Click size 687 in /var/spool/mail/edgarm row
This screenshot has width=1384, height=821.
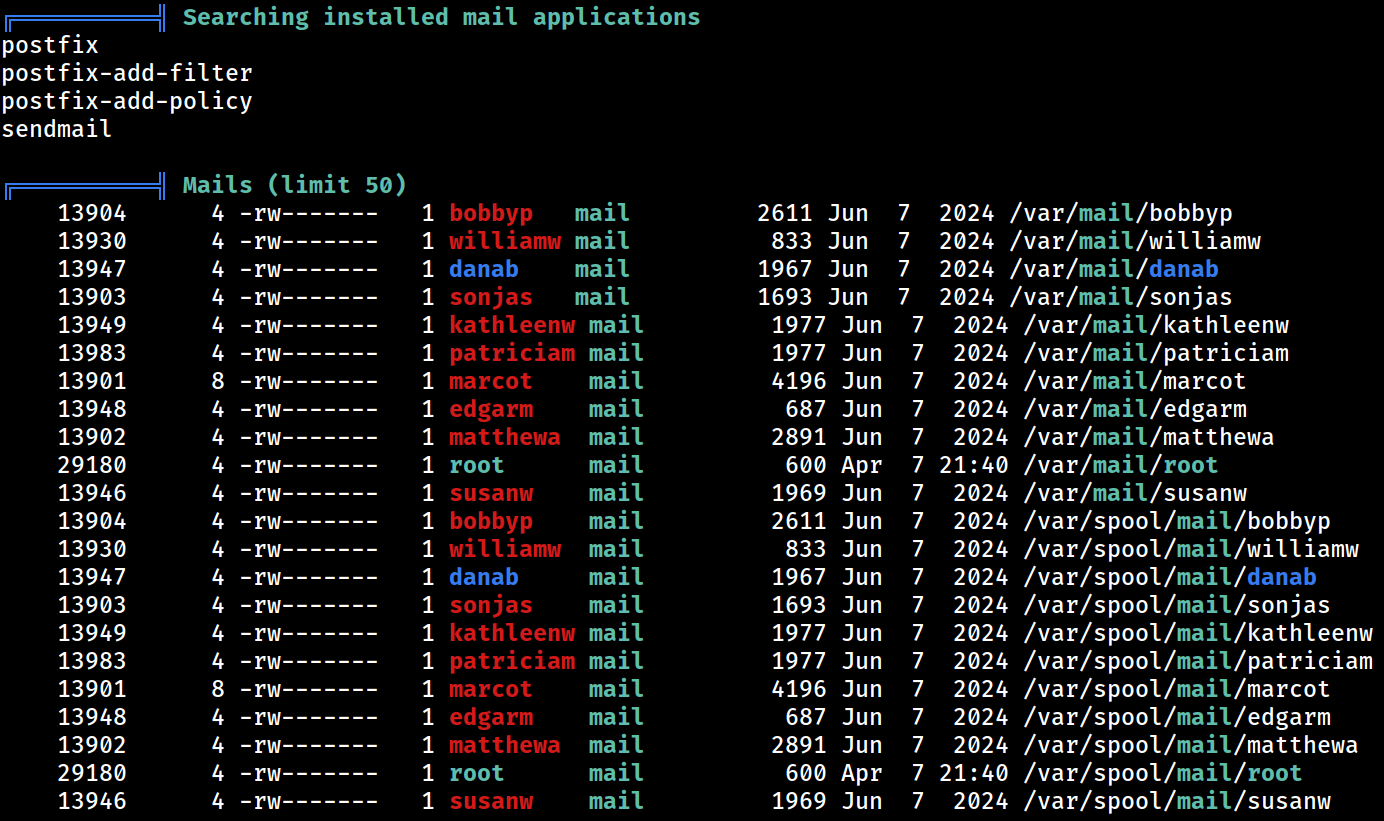point(806,717)
